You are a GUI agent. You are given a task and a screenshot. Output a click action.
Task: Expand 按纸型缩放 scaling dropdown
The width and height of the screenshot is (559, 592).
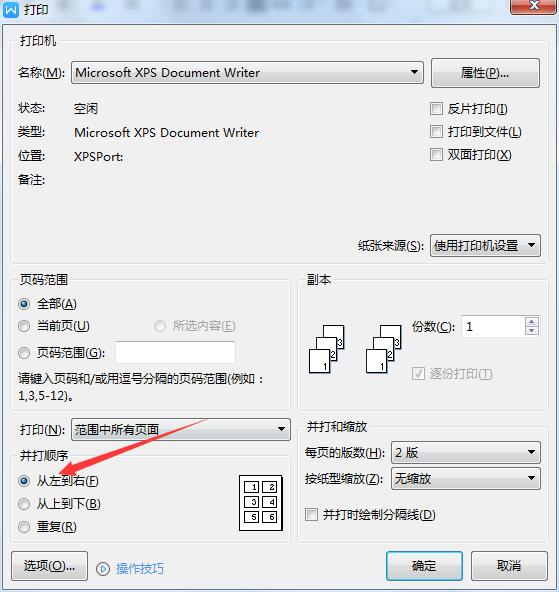[x=466, y=479]
